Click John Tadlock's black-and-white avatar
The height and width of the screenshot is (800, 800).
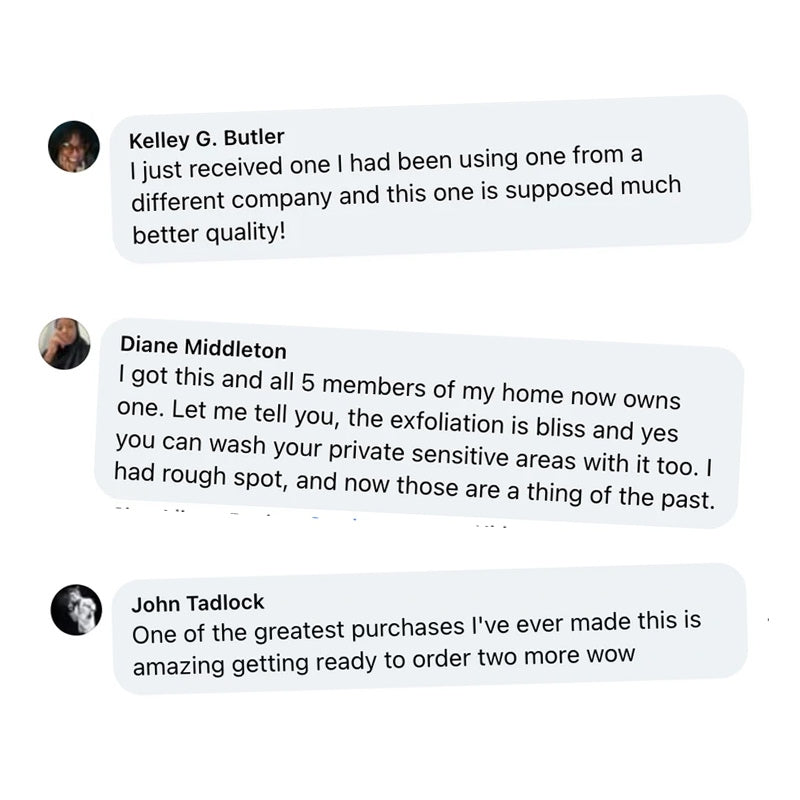pos(76,609)
